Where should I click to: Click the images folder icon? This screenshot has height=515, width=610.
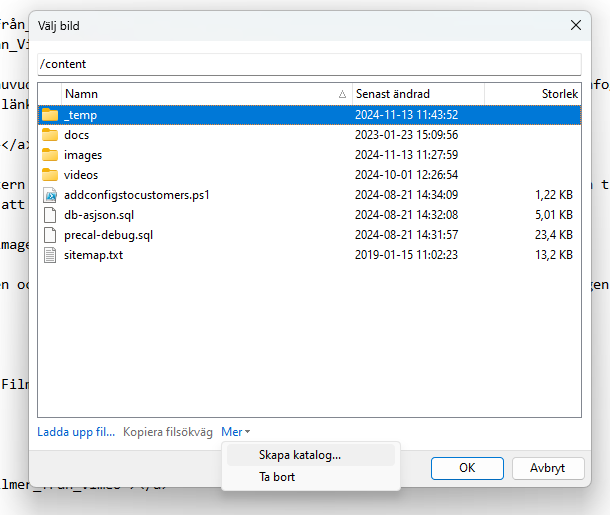[x=50, y=155]
